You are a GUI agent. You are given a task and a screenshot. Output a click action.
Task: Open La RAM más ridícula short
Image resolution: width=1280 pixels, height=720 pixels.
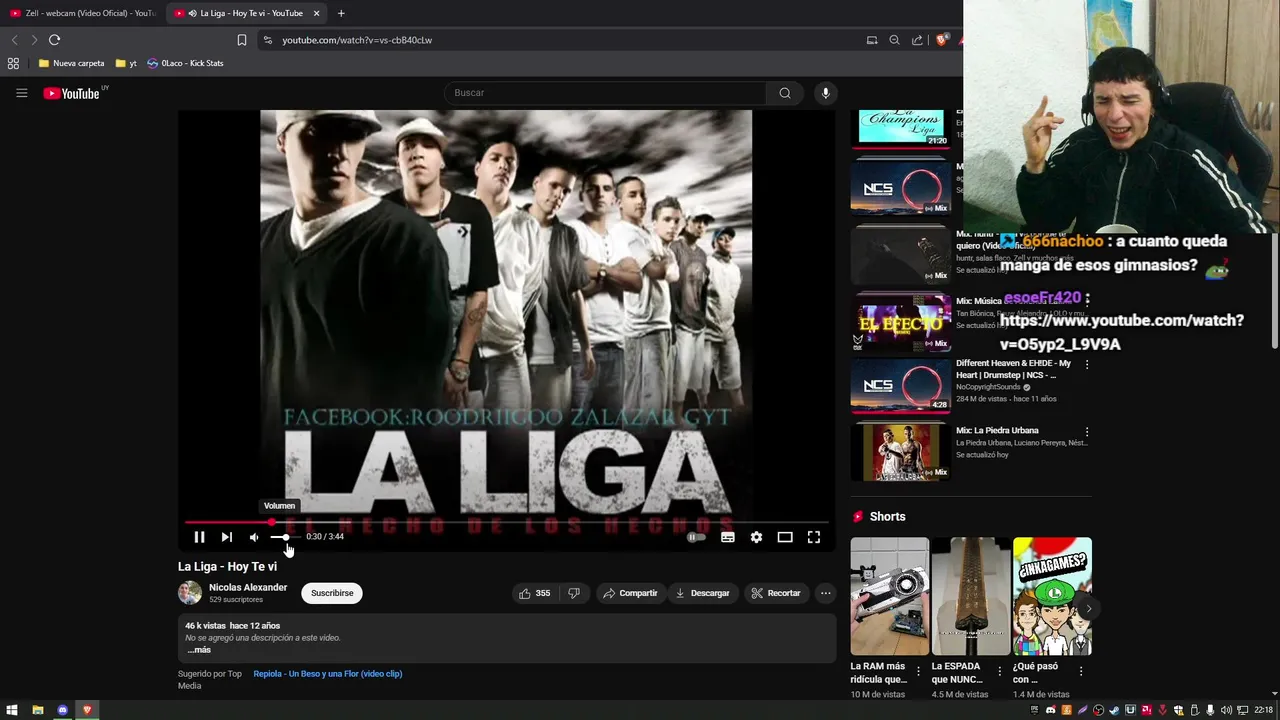889,597
